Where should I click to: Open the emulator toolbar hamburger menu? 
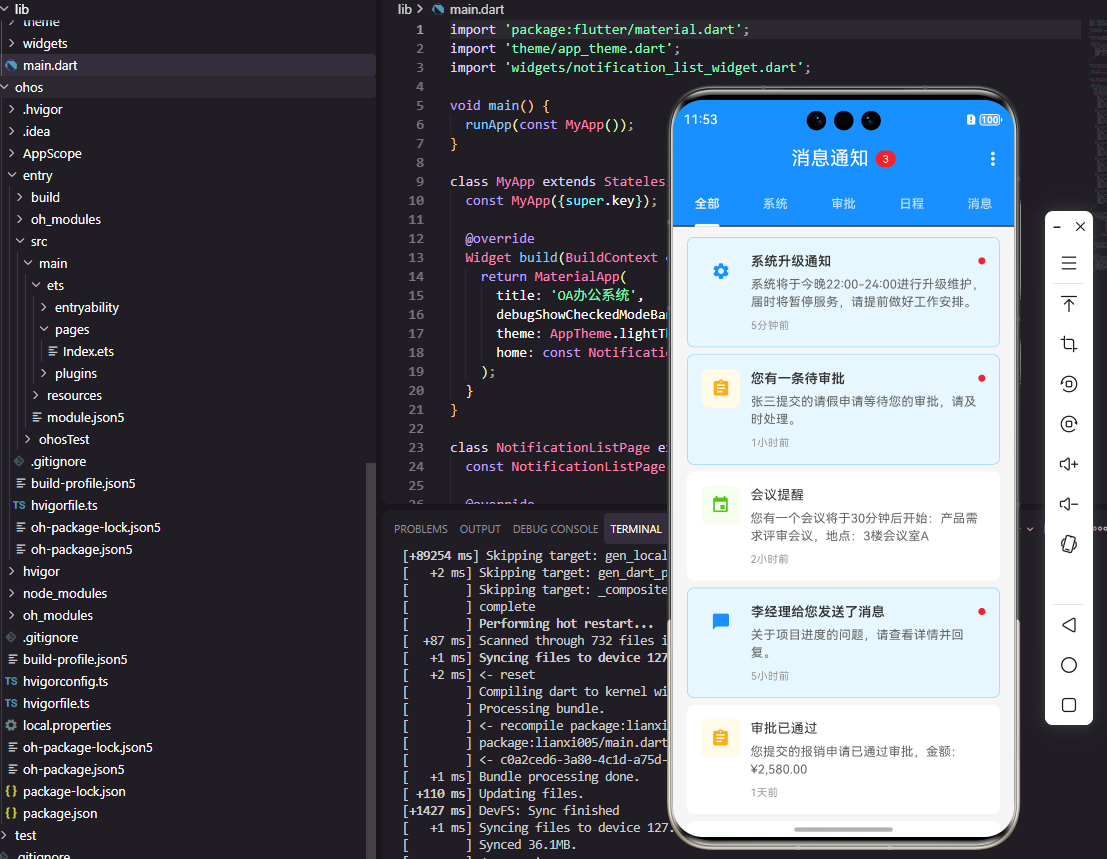[x=1069, y=263]
